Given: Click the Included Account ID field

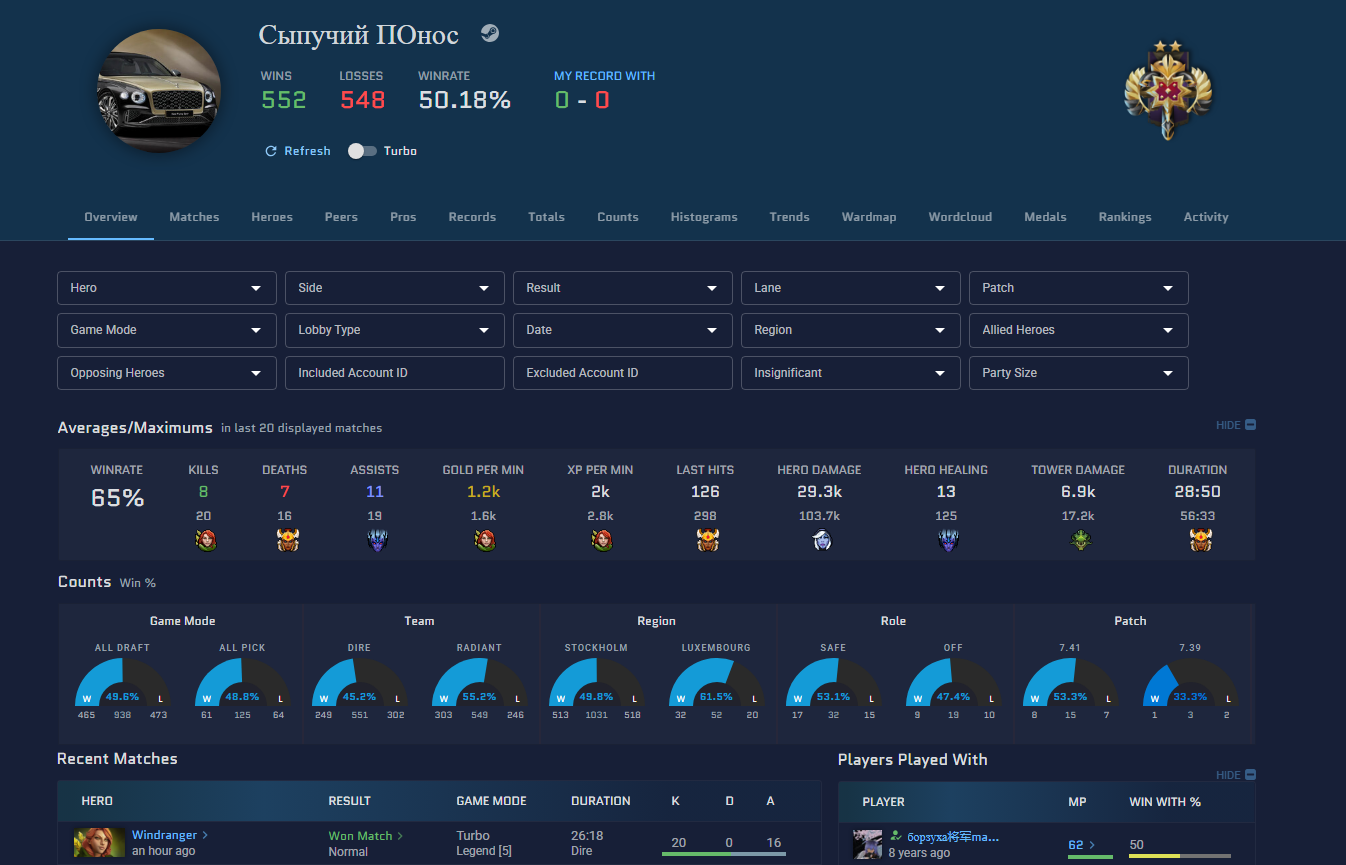Looking at the screenshot, I should (395, 373).
